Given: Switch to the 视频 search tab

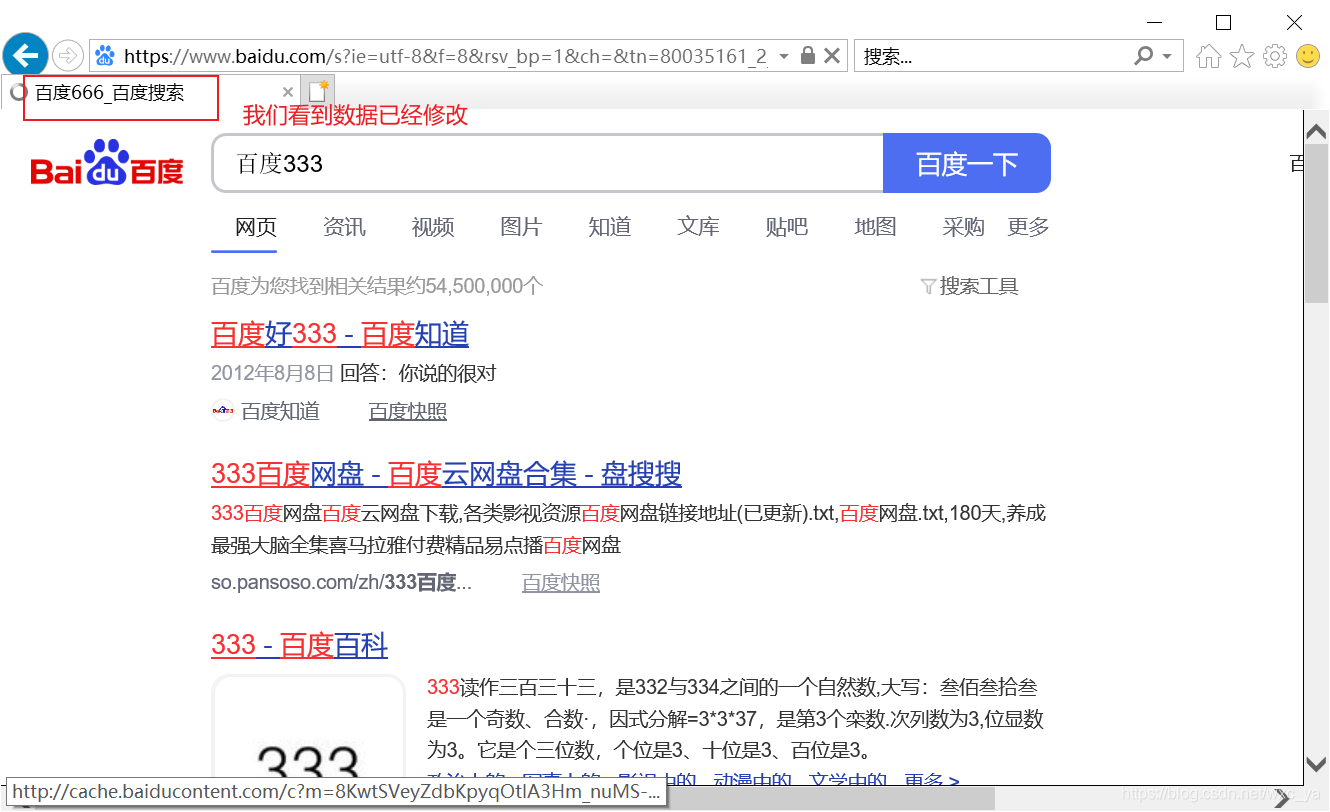Looking at the screenshot, I should pos(433,227).
